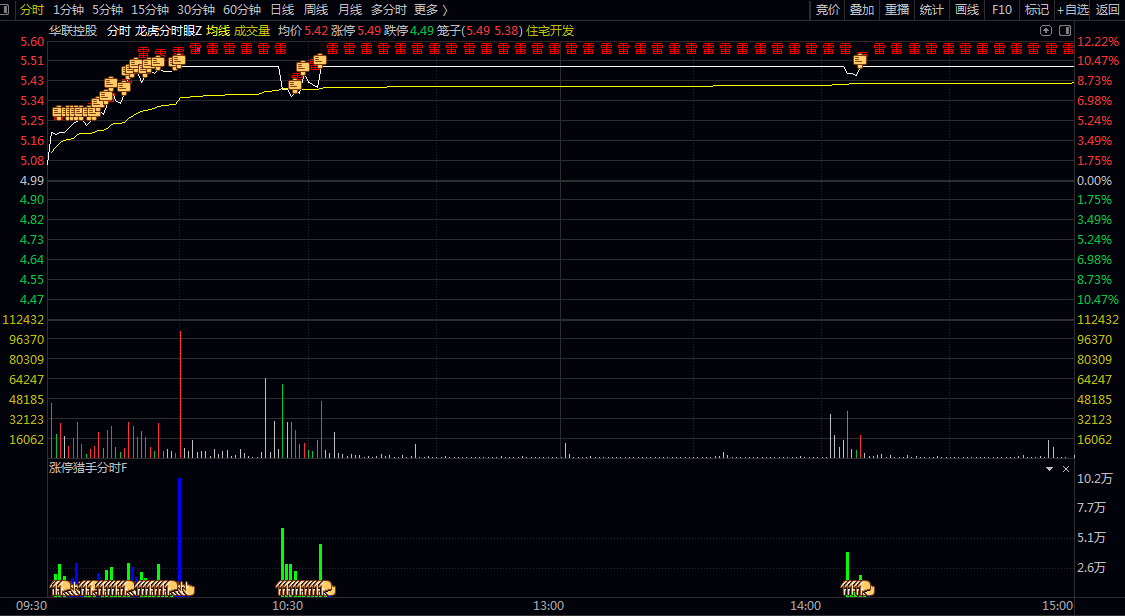Click the 涨停猎手分时F panel title
The image size is (1125, 616).
(x=88, y=468)
